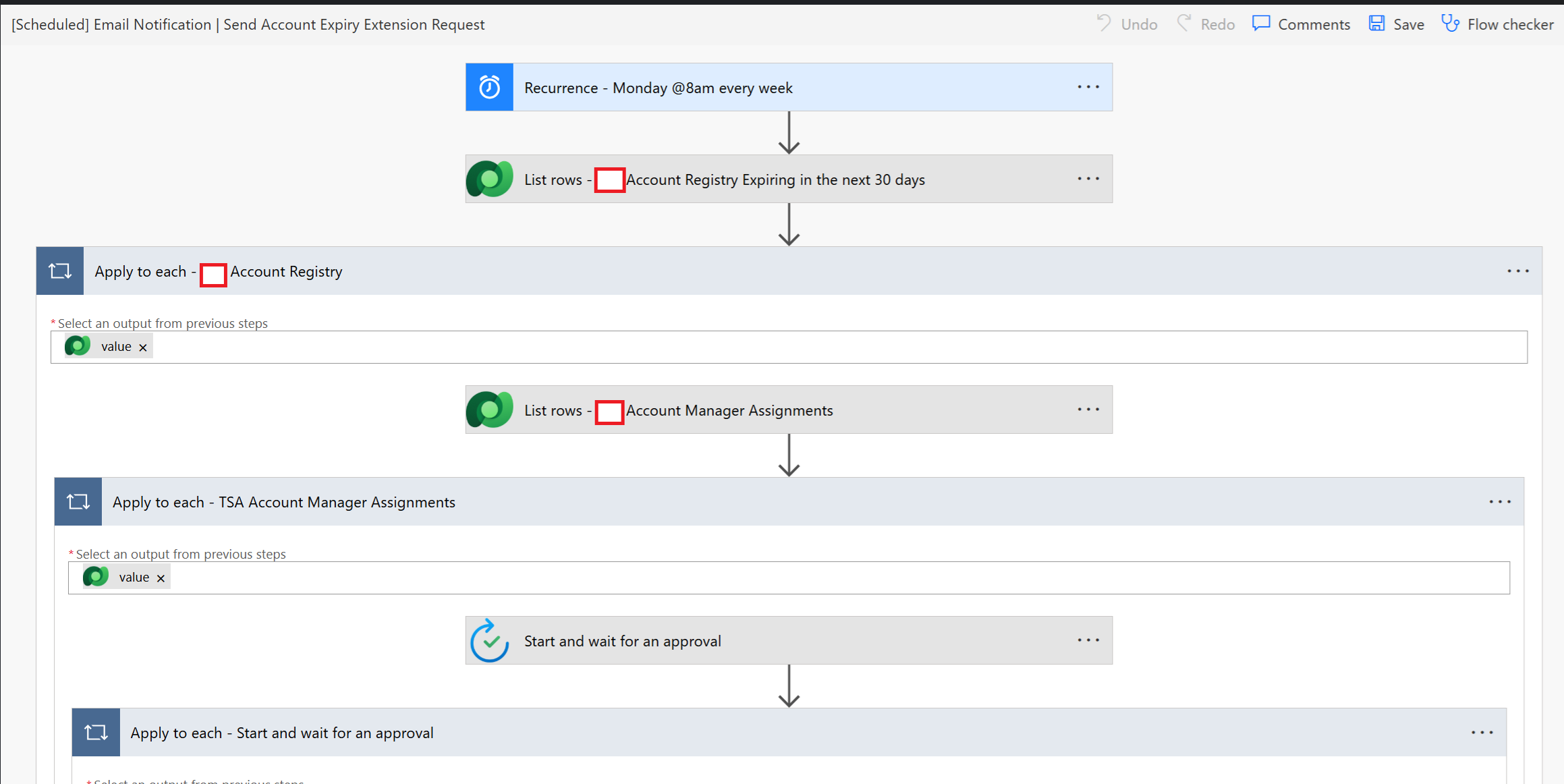Viewport: 1564px width, 784px height.
Task: Open ellipsis menu on Recurrence step
Action: coord(1088,88)
